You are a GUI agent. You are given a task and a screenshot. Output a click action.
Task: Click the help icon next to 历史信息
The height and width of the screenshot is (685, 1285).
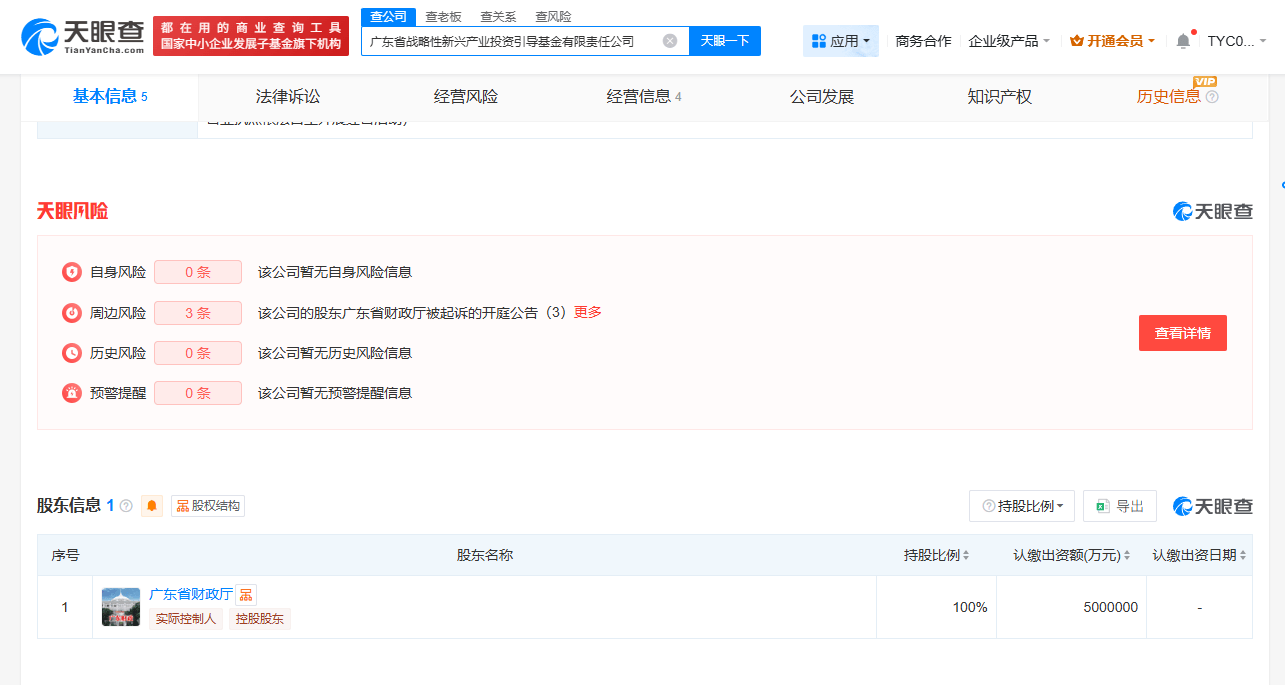click(x=1212, y=97)
